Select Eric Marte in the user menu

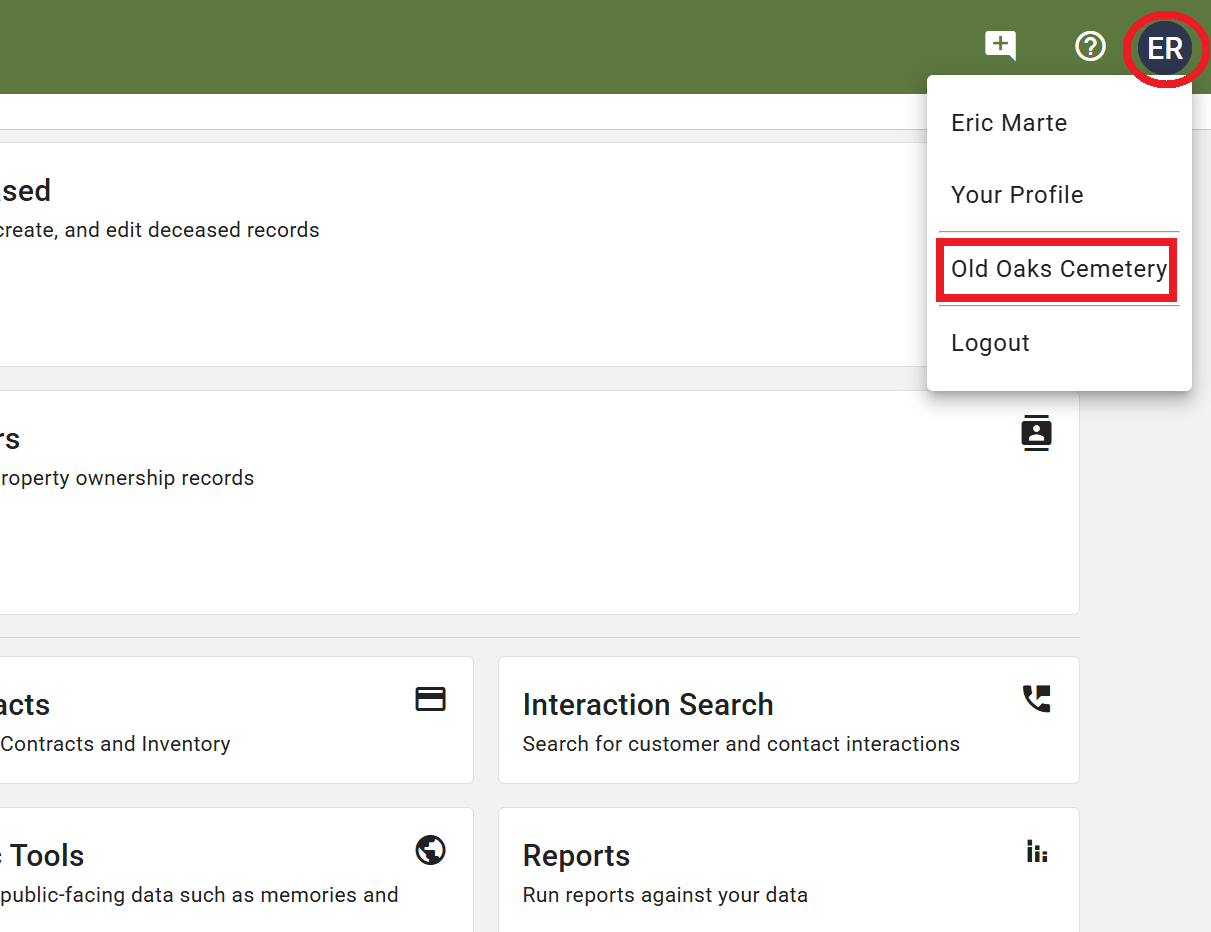(1009, 123)
